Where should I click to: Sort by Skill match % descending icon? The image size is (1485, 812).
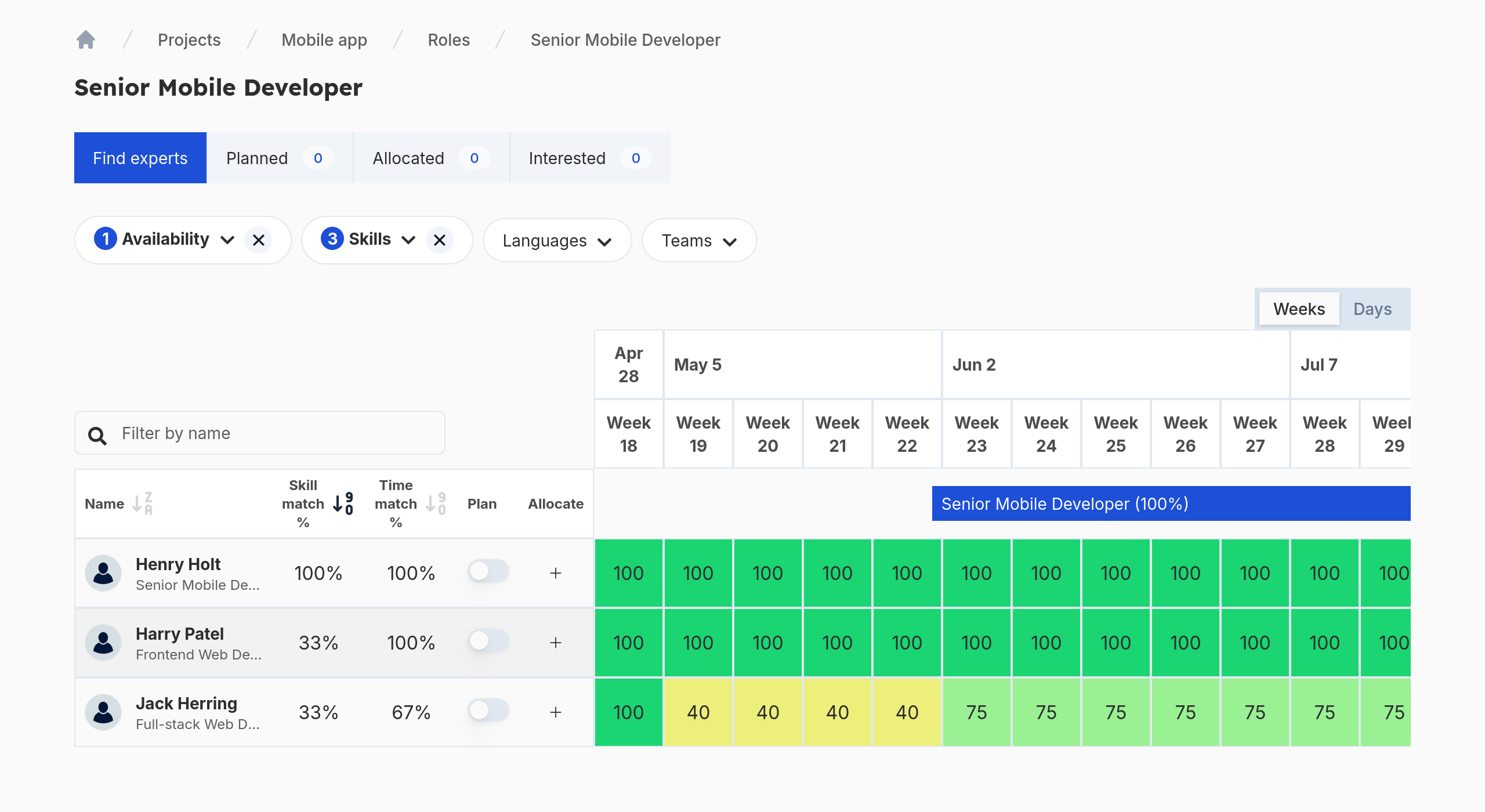[343, 503]
